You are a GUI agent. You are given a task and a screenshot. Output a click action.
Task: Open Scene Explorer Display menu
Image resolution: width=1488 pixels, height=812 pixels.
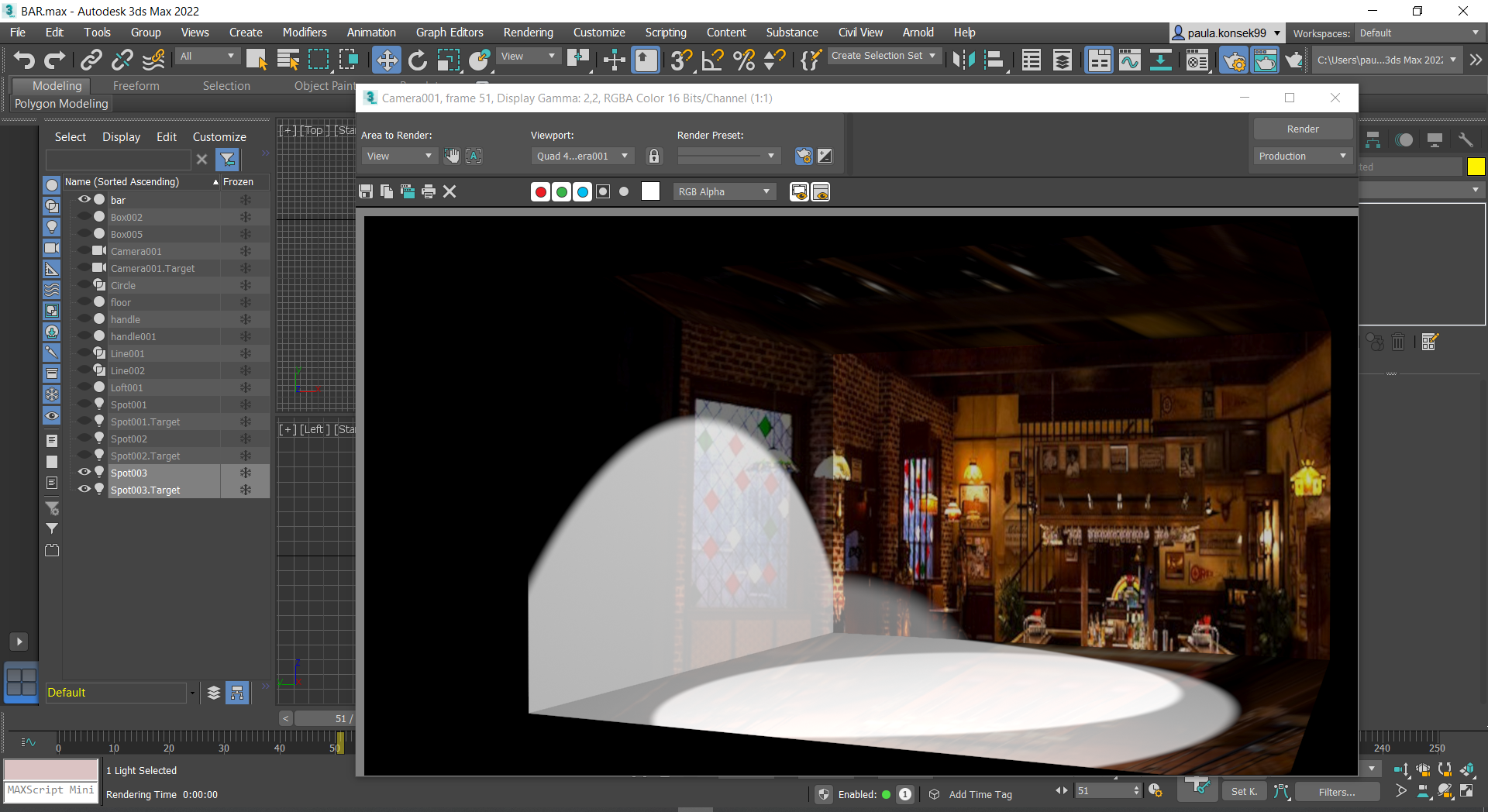(121, 136)
